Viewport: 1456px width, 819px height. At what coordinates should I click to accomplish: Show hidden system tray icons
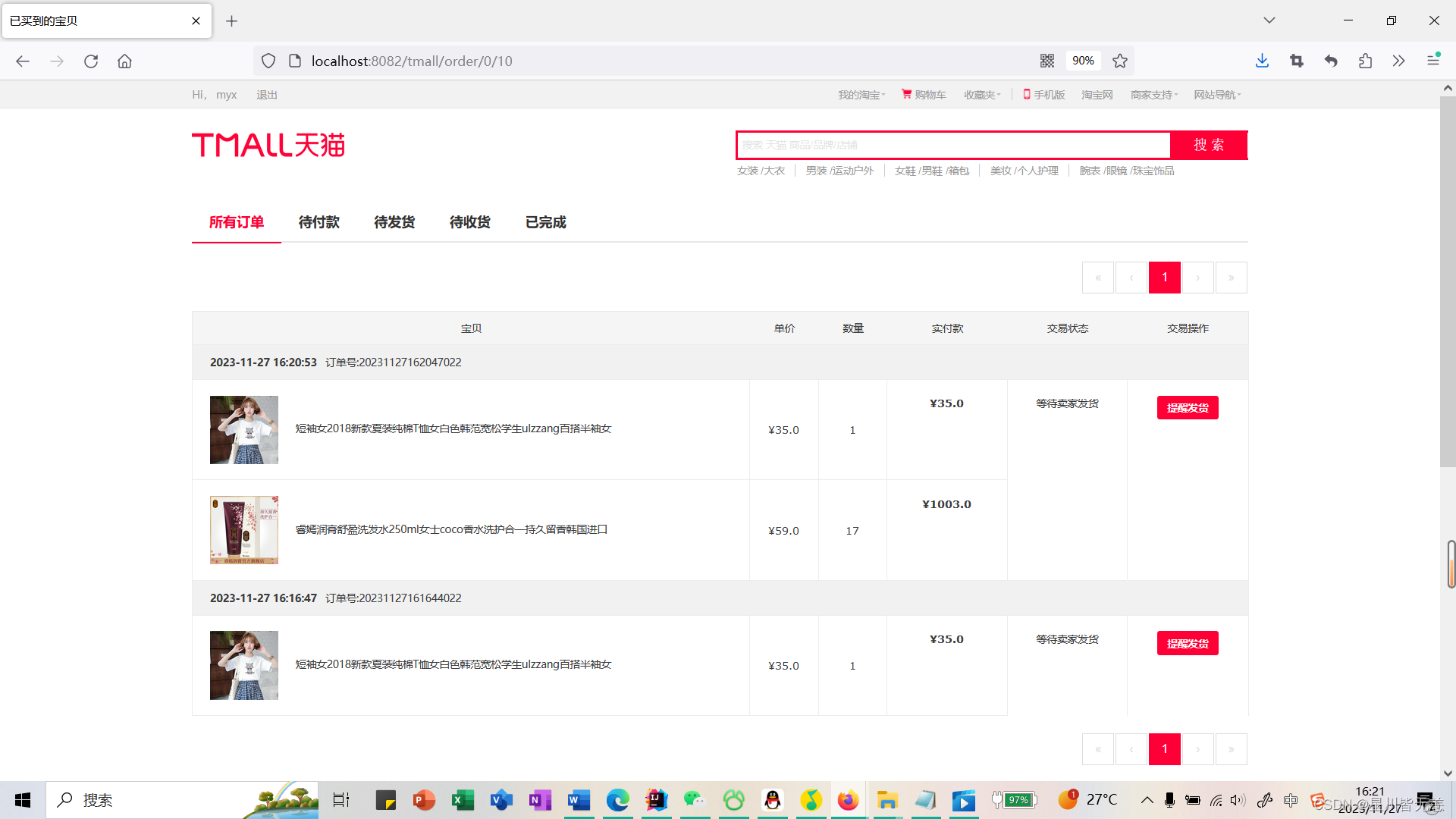1147,800
